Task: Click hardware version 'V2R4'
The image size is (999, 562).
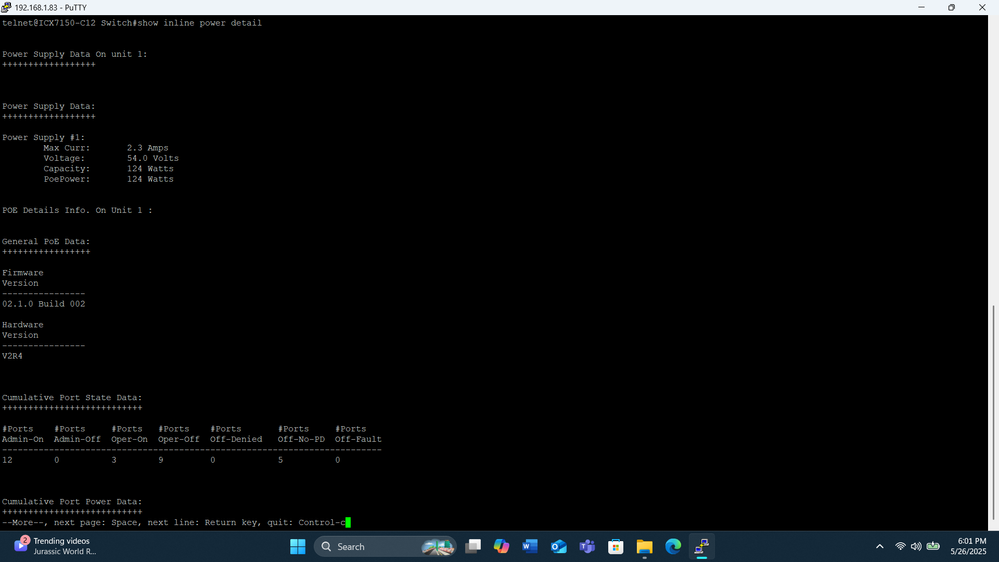Action: pos(12,356)
